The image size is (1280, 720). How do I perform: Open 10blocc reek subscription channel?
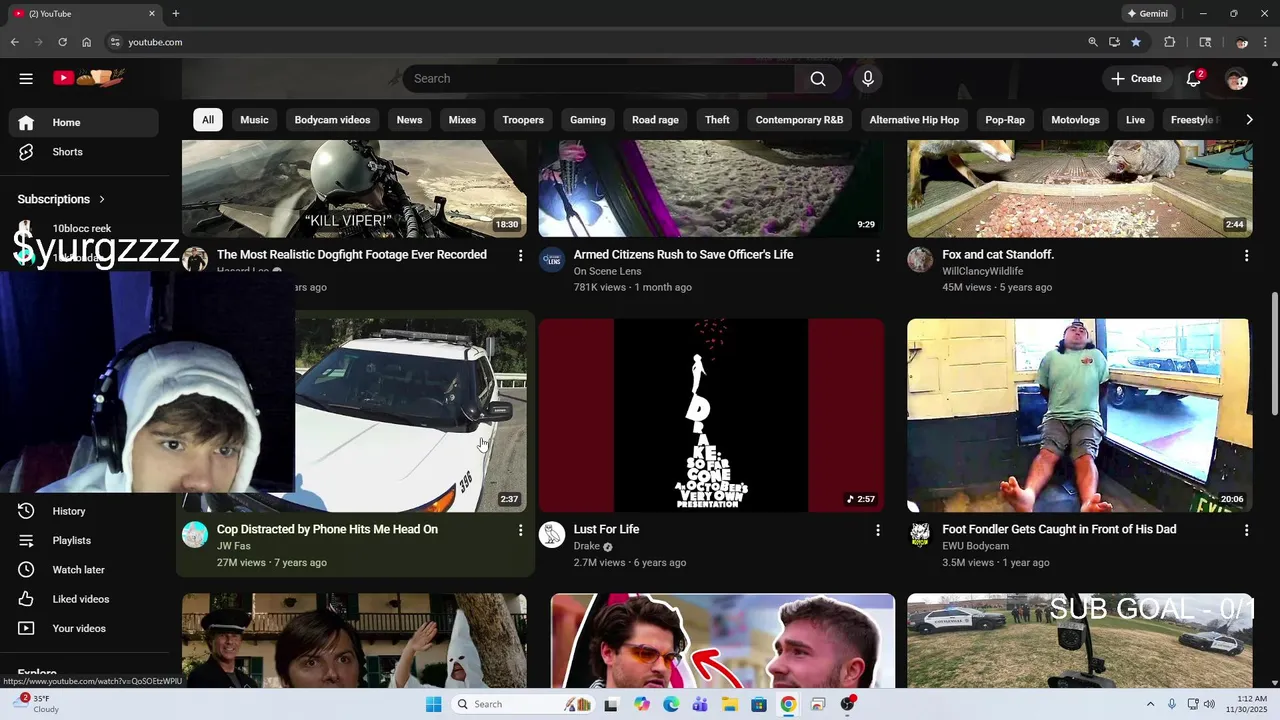coord(84,229)
